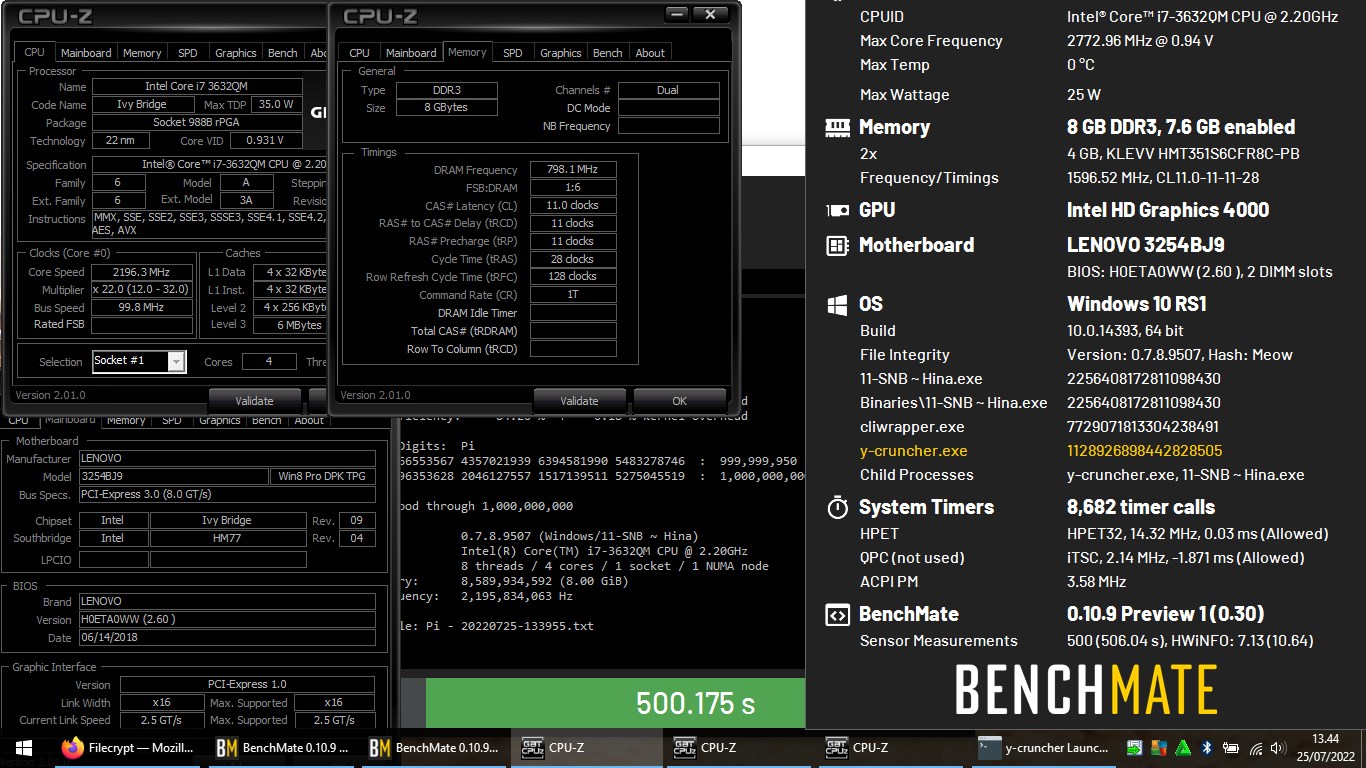Click Safely Remove Hardware tray icon
The width and height of the screenshot is (1366, 768).
1135,747
